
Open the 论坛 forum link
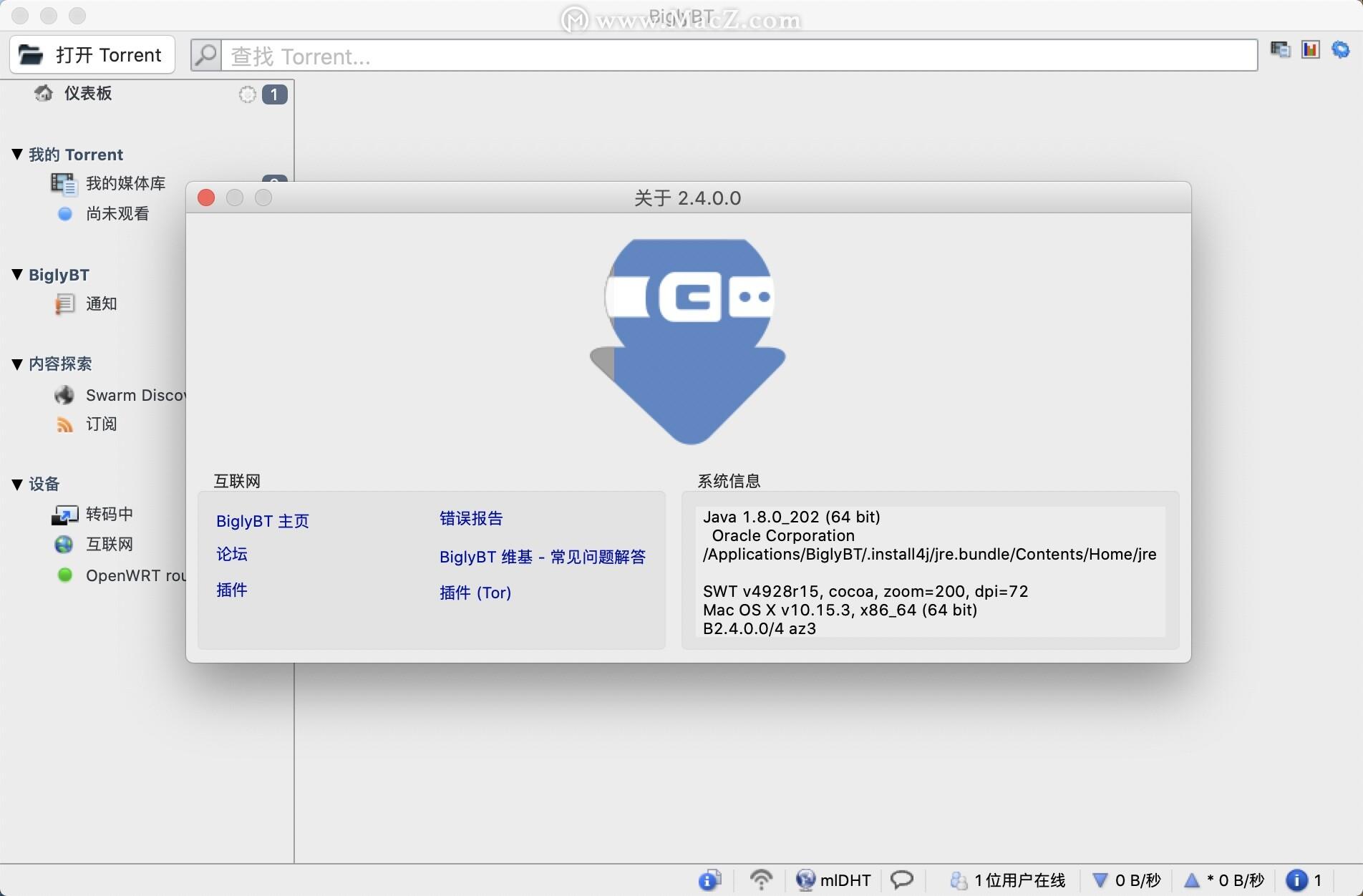coord(232,554)
